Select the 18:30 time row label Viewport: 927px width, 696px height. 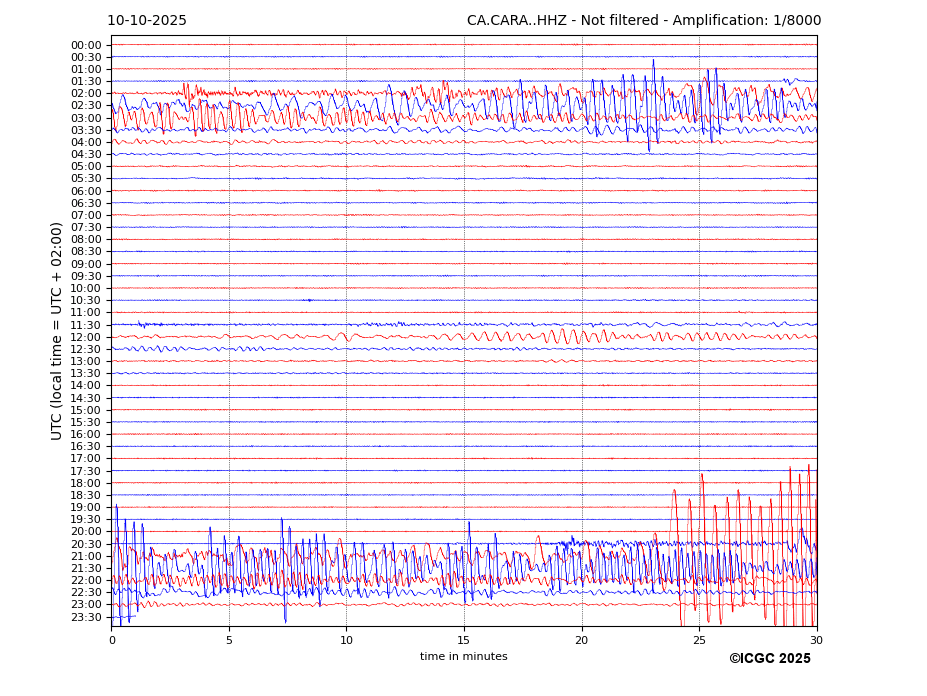86,495
